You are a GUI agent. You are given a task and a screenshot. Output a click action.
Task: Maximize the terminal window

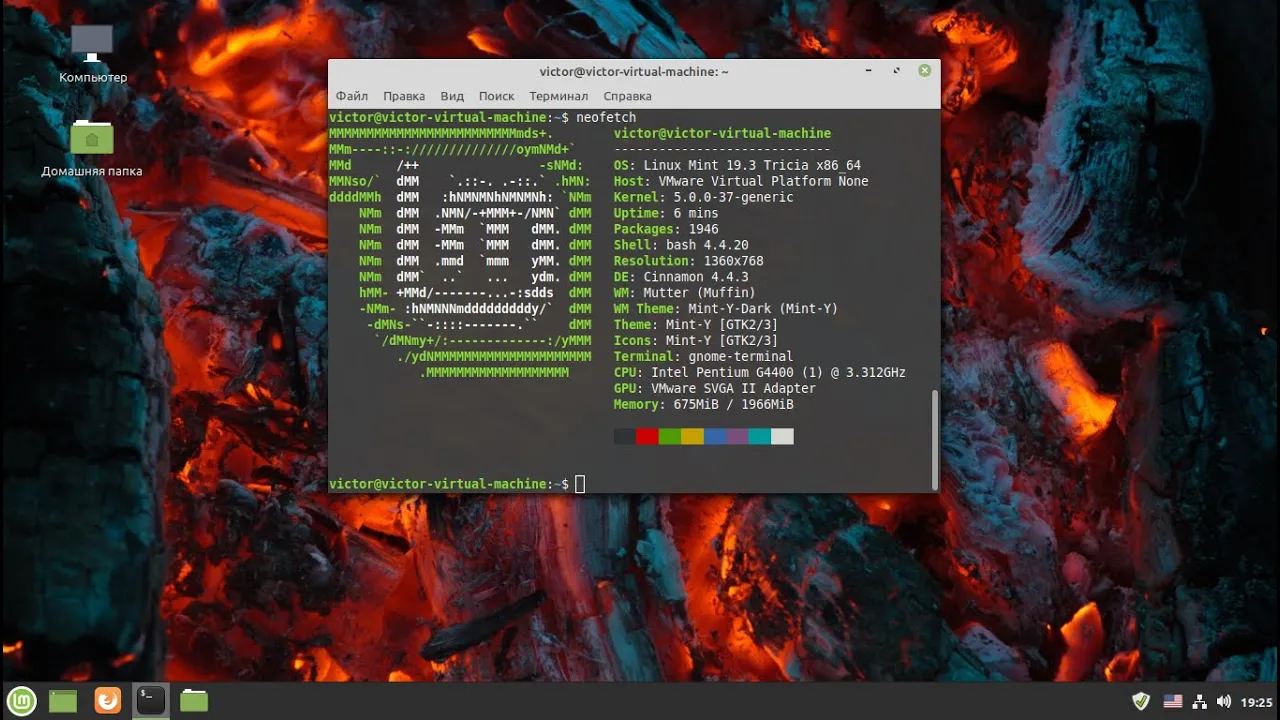[x=896, y=71]
